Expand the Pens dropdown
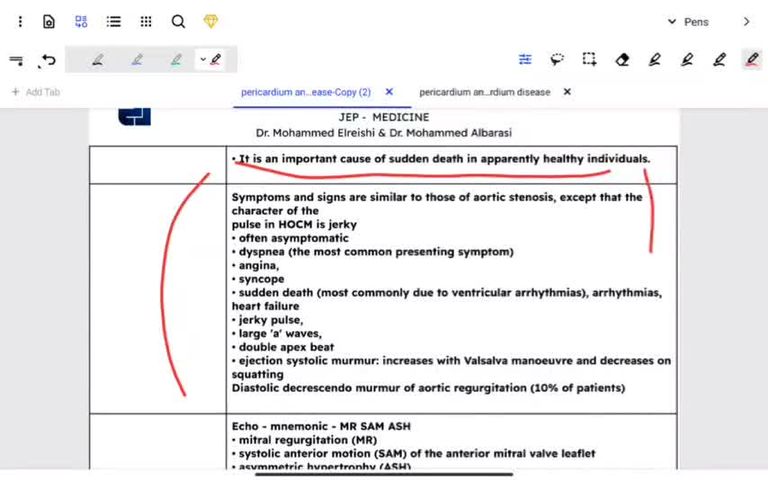Image resolution: width=768 pixels, height=480 pixels. pyautogui.click(x=689, y=22)
